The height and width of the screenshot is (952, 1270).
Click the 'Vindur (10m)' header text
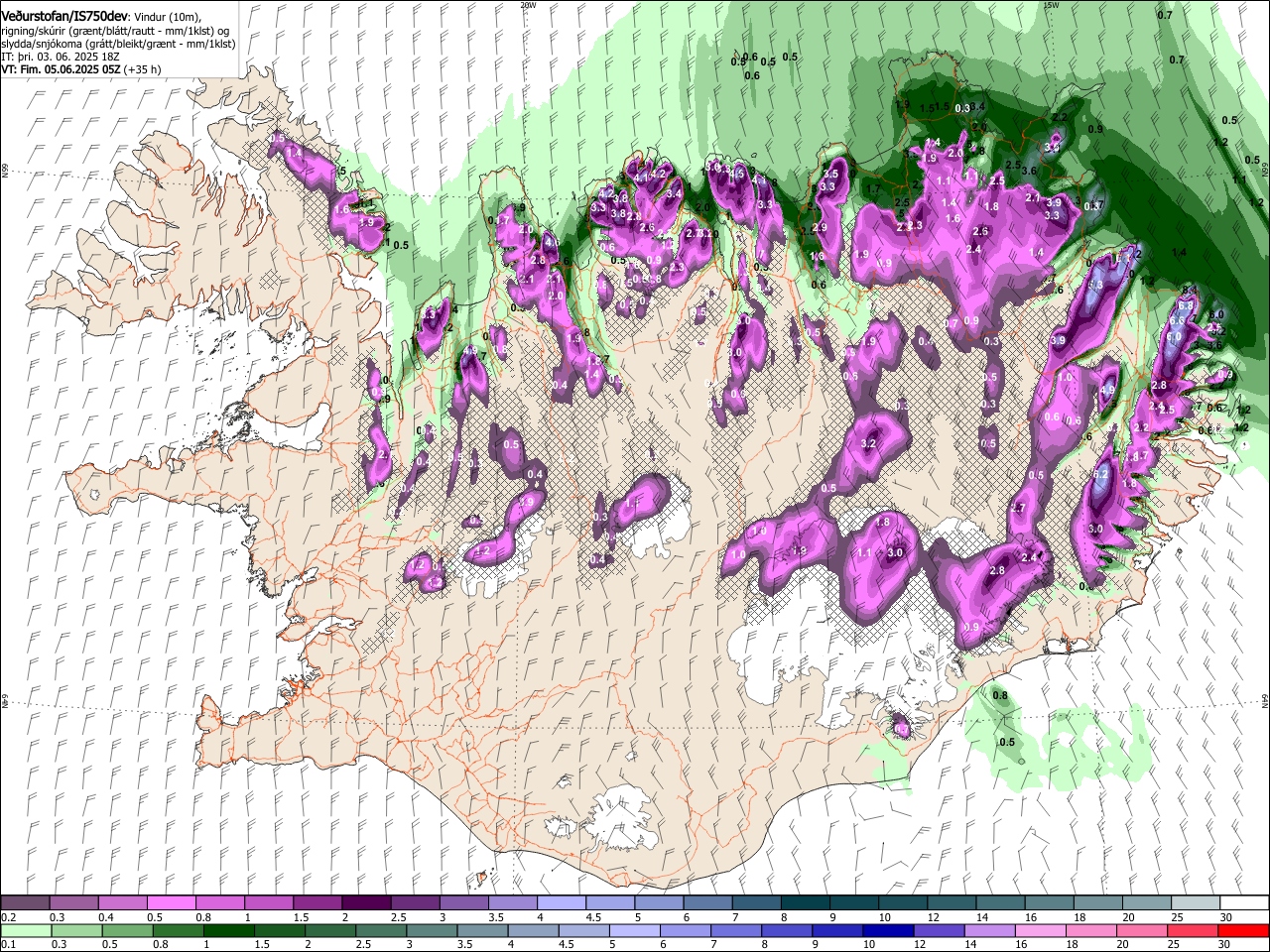167,17
